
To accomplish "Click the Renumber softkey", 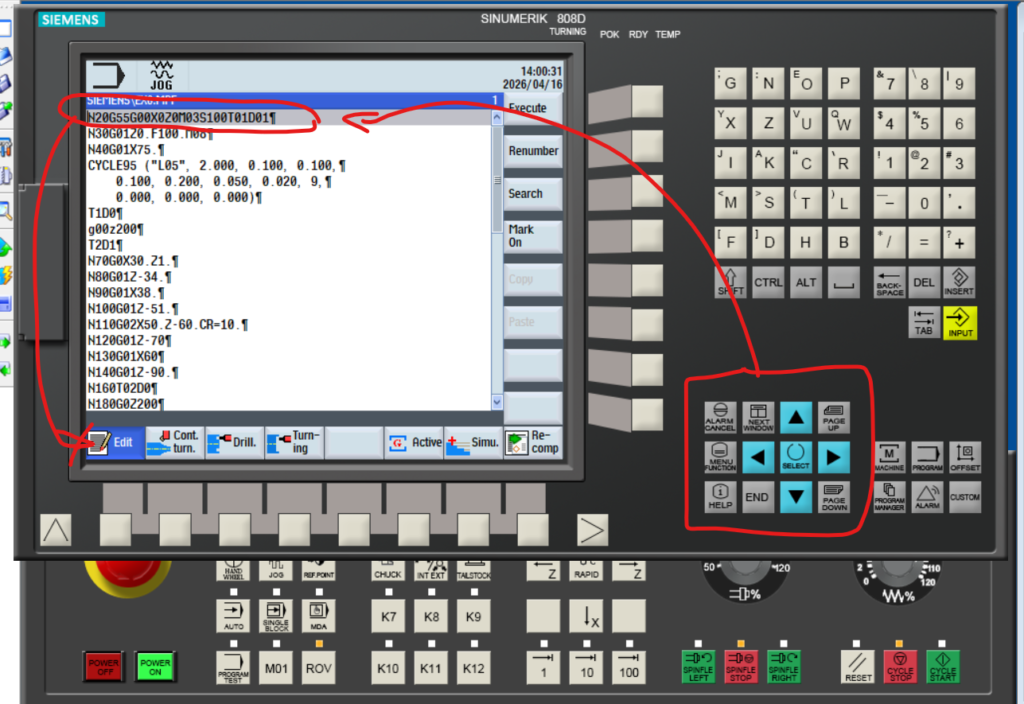I will 532,151.
